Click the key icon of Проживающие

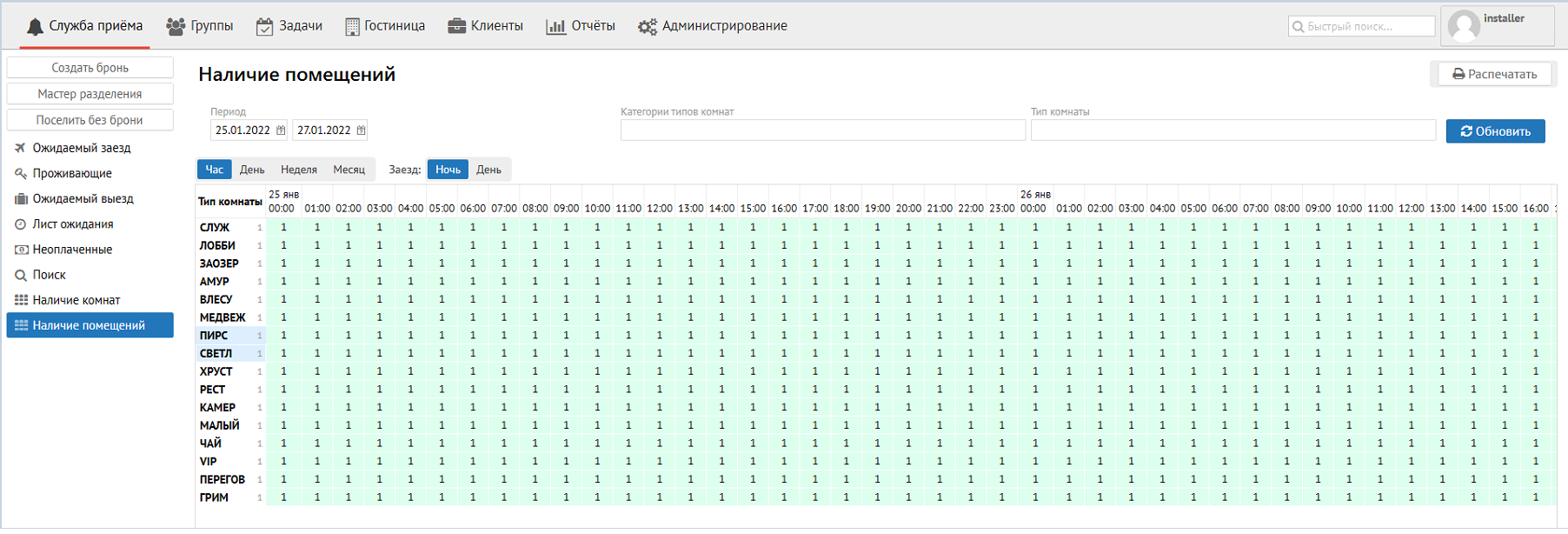click(21, 173)
